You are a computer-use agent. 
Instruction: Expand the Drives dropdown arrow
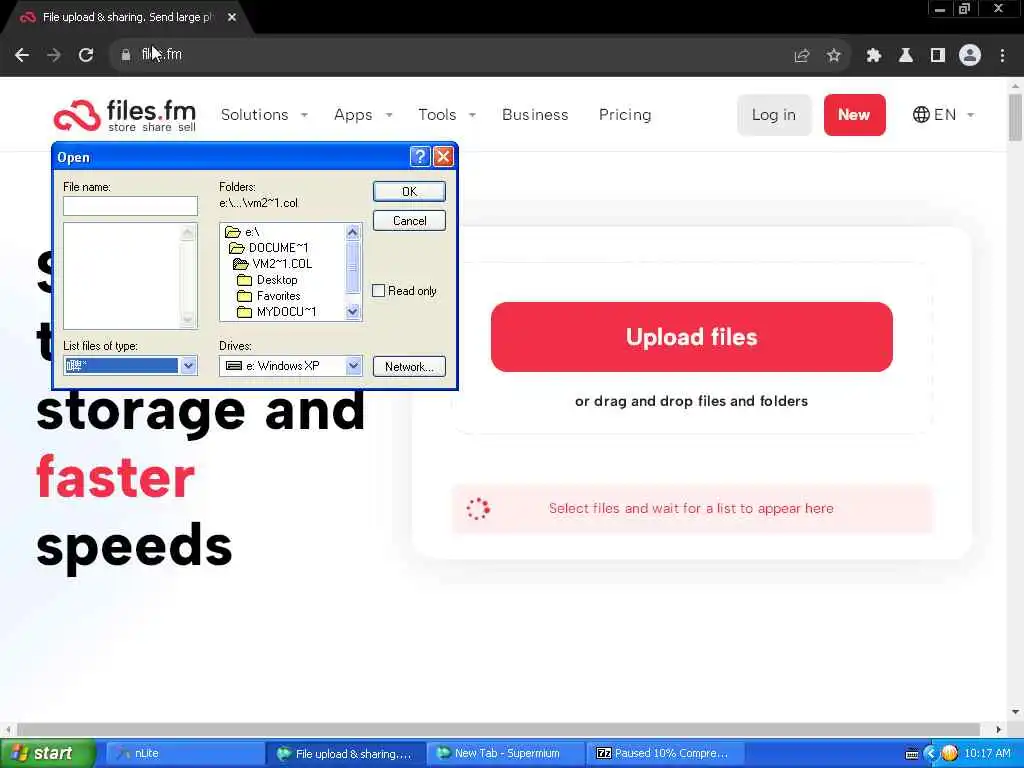pos(353,366)
